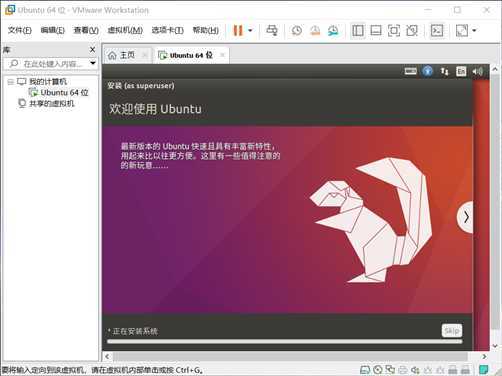The image size is (502, 376).
Task: Pause the virtual machine with the orange pause icon
Action: pyautogui.click(x=238, y=31)
